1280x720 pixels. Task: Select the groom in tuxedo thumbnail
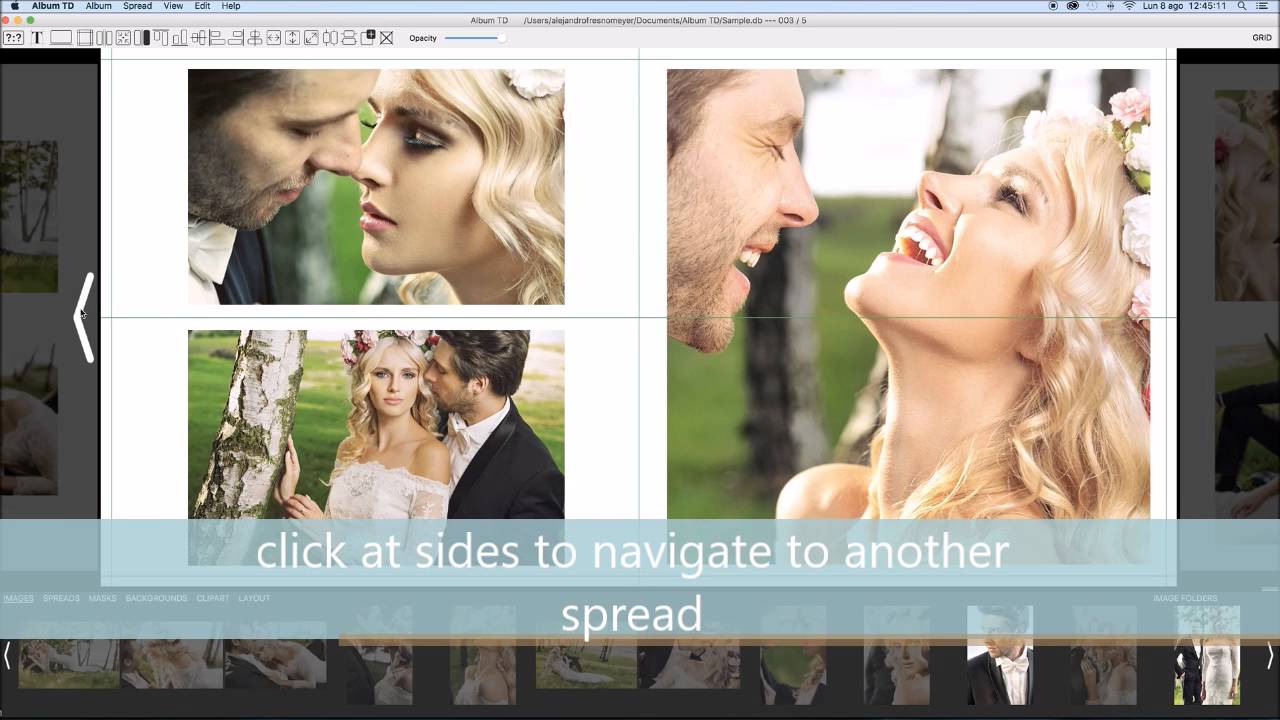(x=999, y=655)
